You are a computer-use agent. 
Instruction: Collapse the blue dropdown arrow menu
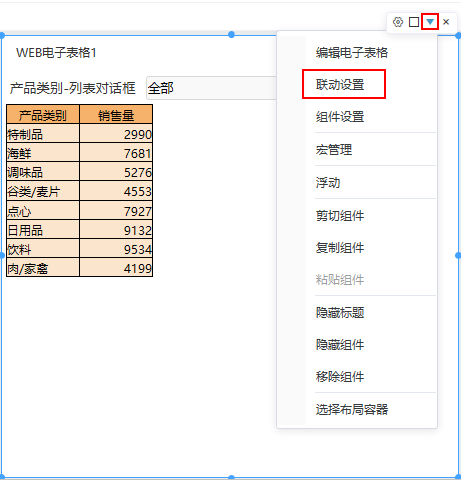tap(430, 22)
